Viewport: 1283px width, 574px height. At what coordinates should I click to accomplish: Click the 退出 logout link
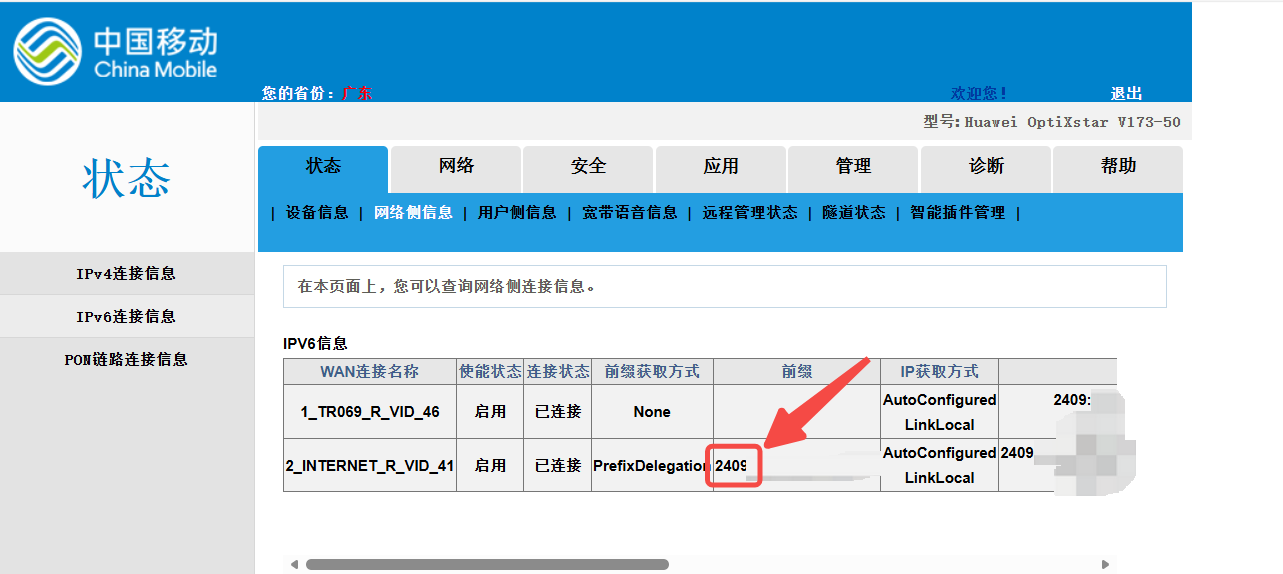click(1126, 93)
